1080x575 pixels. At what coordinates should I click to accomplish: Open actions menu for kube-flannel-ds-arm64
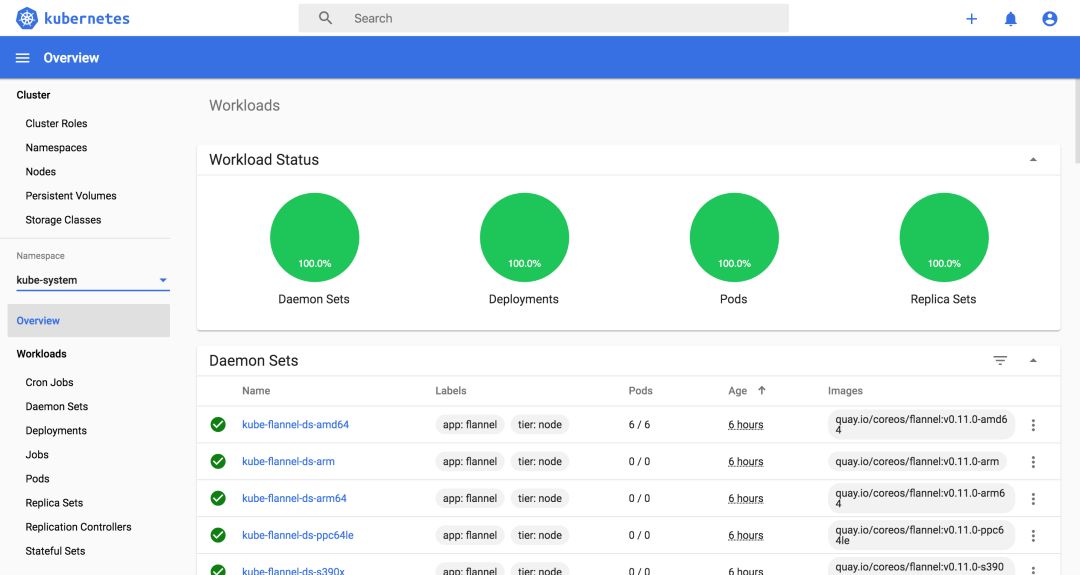point(1033,499)
